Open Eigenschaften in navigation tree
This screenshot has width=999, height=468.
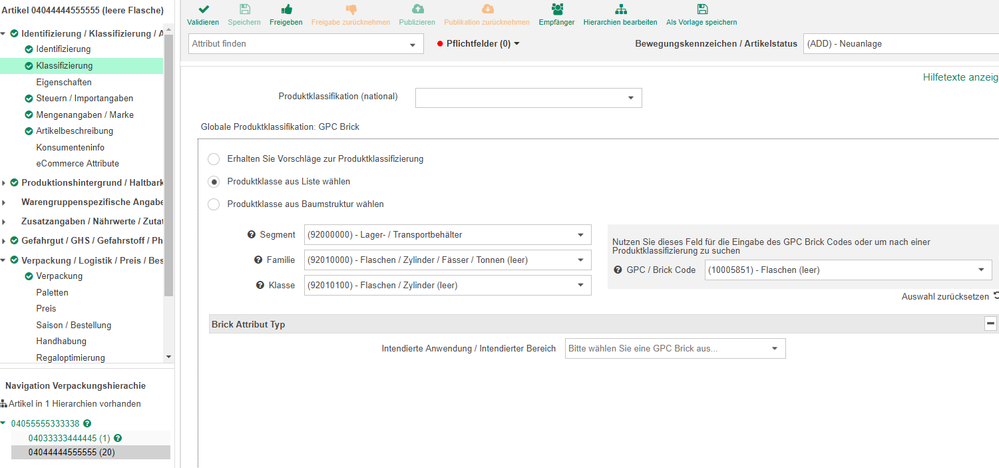click(x=64, y=82)
